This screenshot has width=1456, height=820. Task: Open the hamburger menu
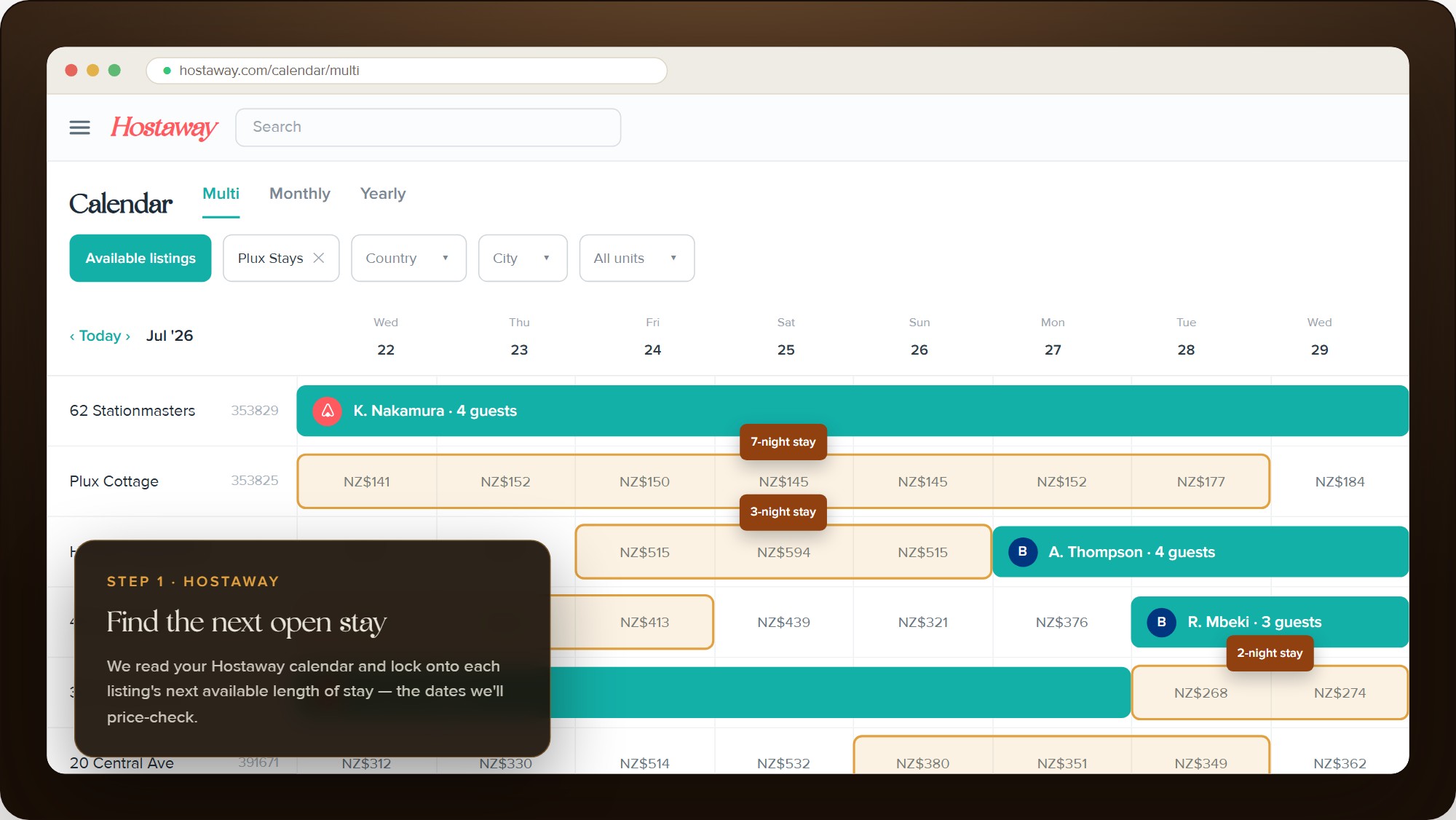79,127
